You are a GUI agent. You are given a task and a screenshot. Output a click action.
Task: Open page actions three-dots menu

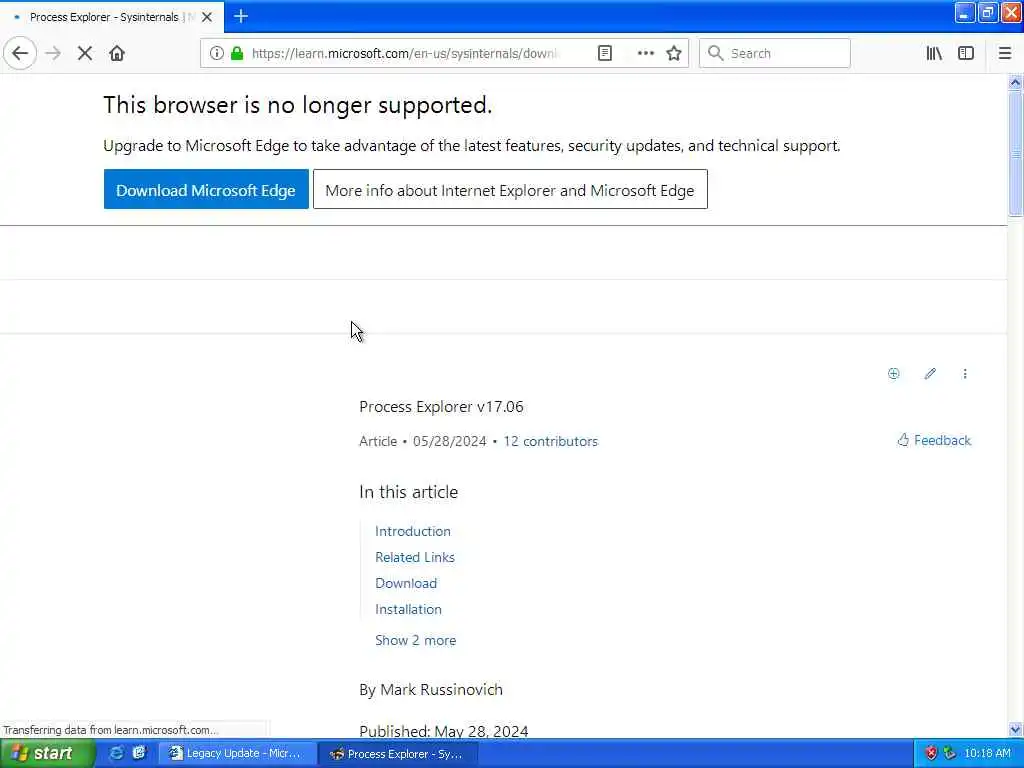645,53
